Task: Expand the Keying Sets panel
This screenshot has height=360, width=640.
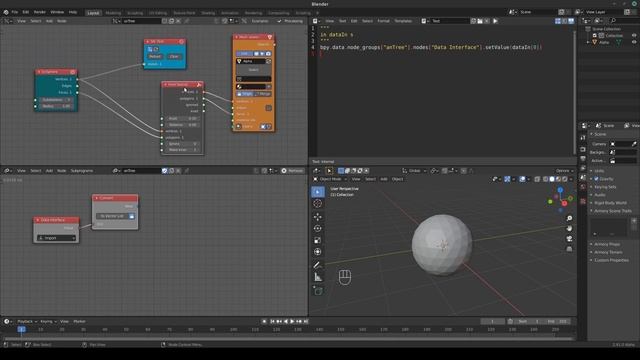Action: click(x=605, y=187)
